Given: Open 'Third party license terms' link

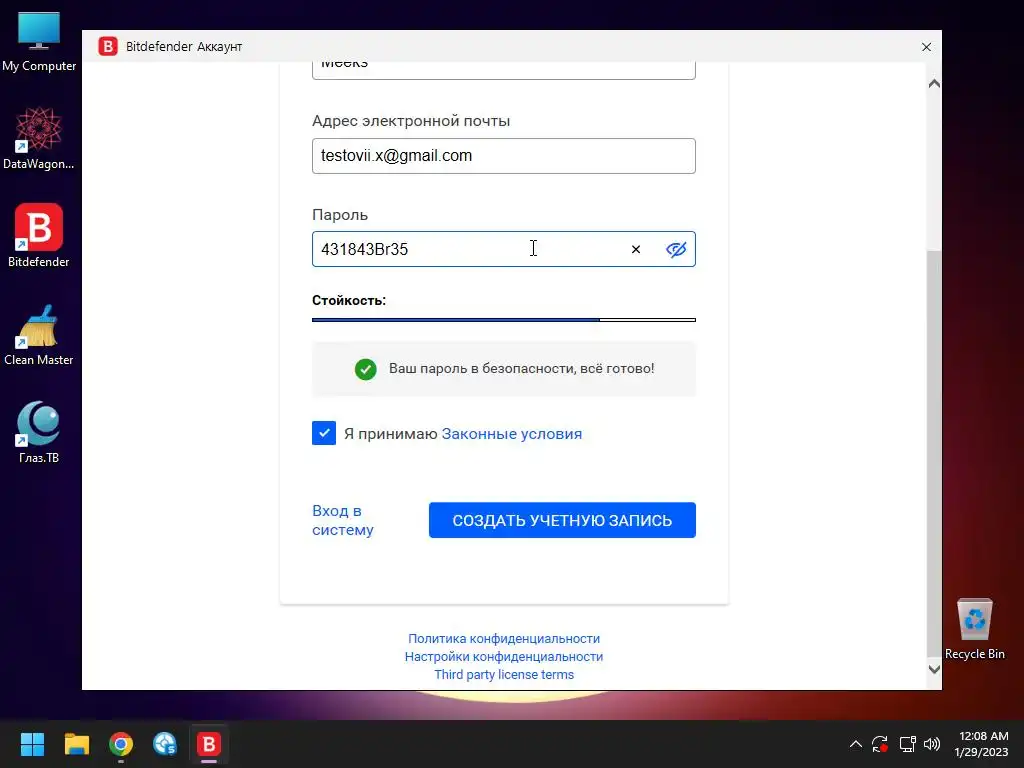Looking at the screenshot, I should tap(504, 674).
